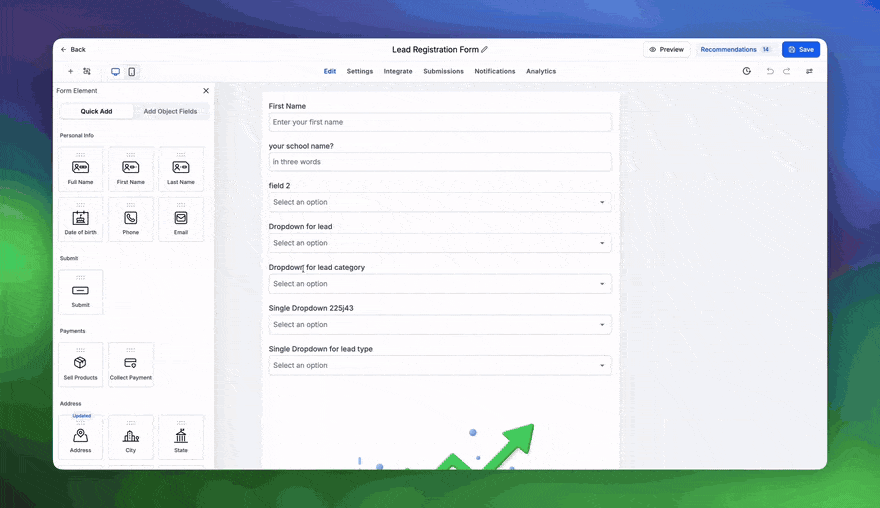Select Add Object Fields tab
This screenshot has height=508, width=880.
pyautogui.click(x=170, y=111)
